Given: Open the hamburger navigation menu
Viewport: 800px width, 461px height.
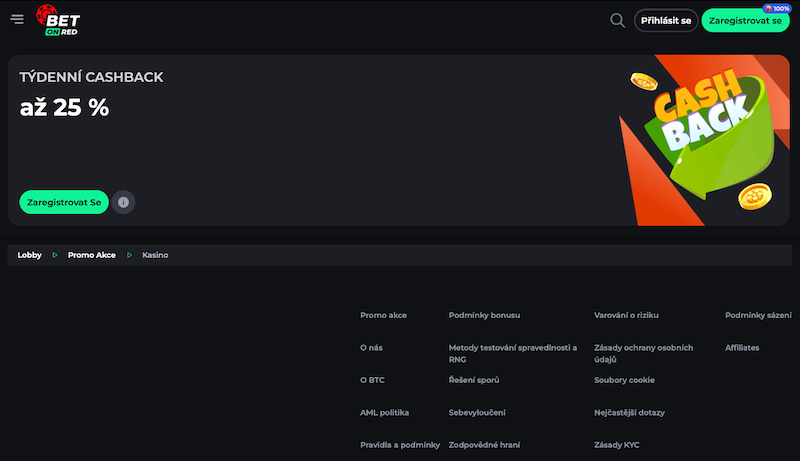Looking at the screenshot, I should point(17,20).
